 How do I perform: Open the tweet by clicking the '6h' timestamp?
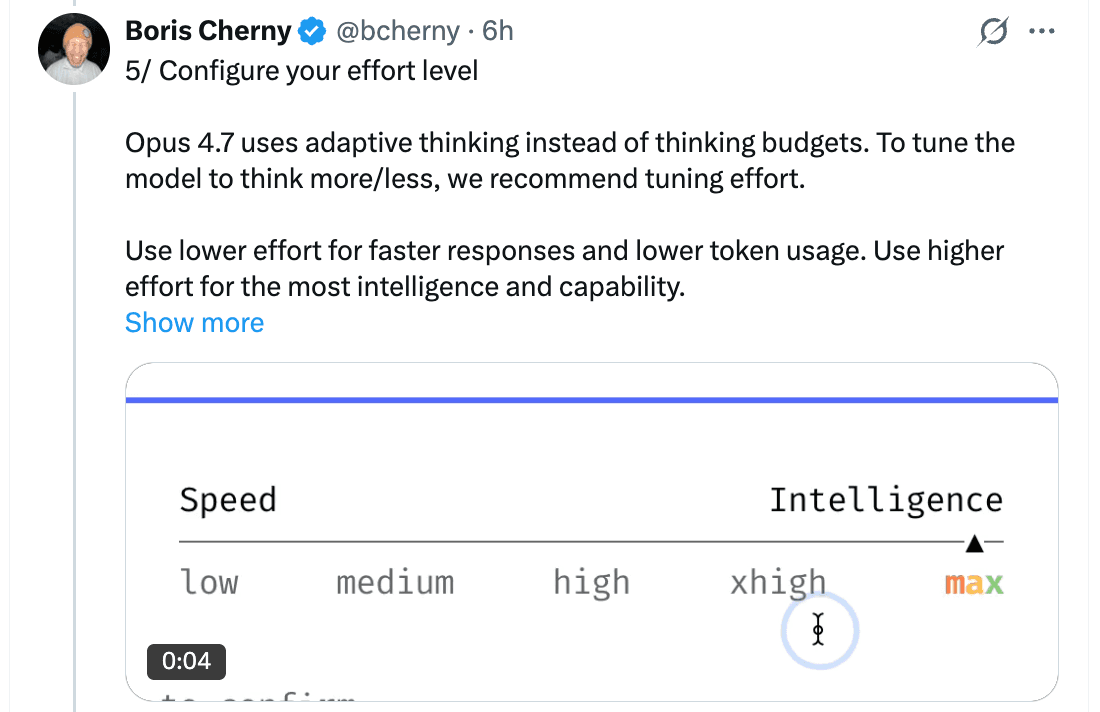coord(499,31)
